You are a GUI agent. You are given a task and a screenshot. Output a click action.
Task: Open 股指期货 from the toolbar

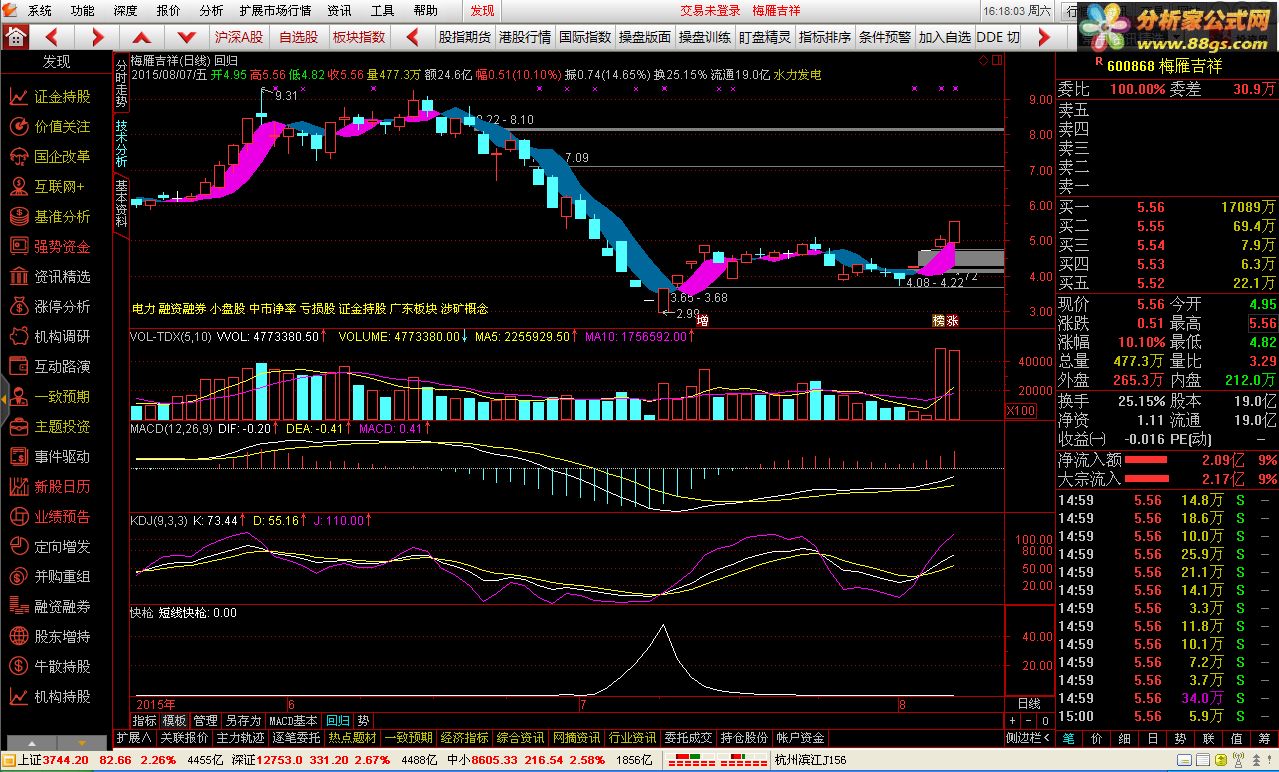pyautogui.click(x=465, y=37)
